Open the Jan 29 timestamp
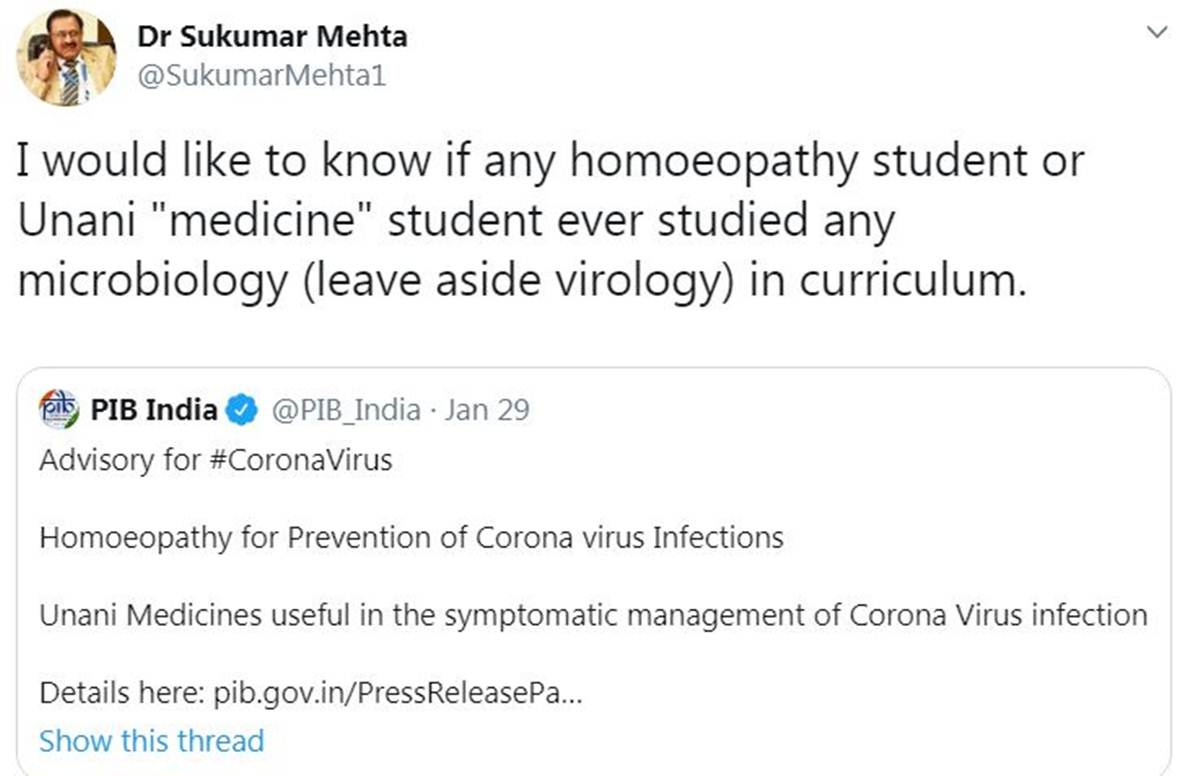The height and width of the screenshot is (776, 1200). (486, 410)
